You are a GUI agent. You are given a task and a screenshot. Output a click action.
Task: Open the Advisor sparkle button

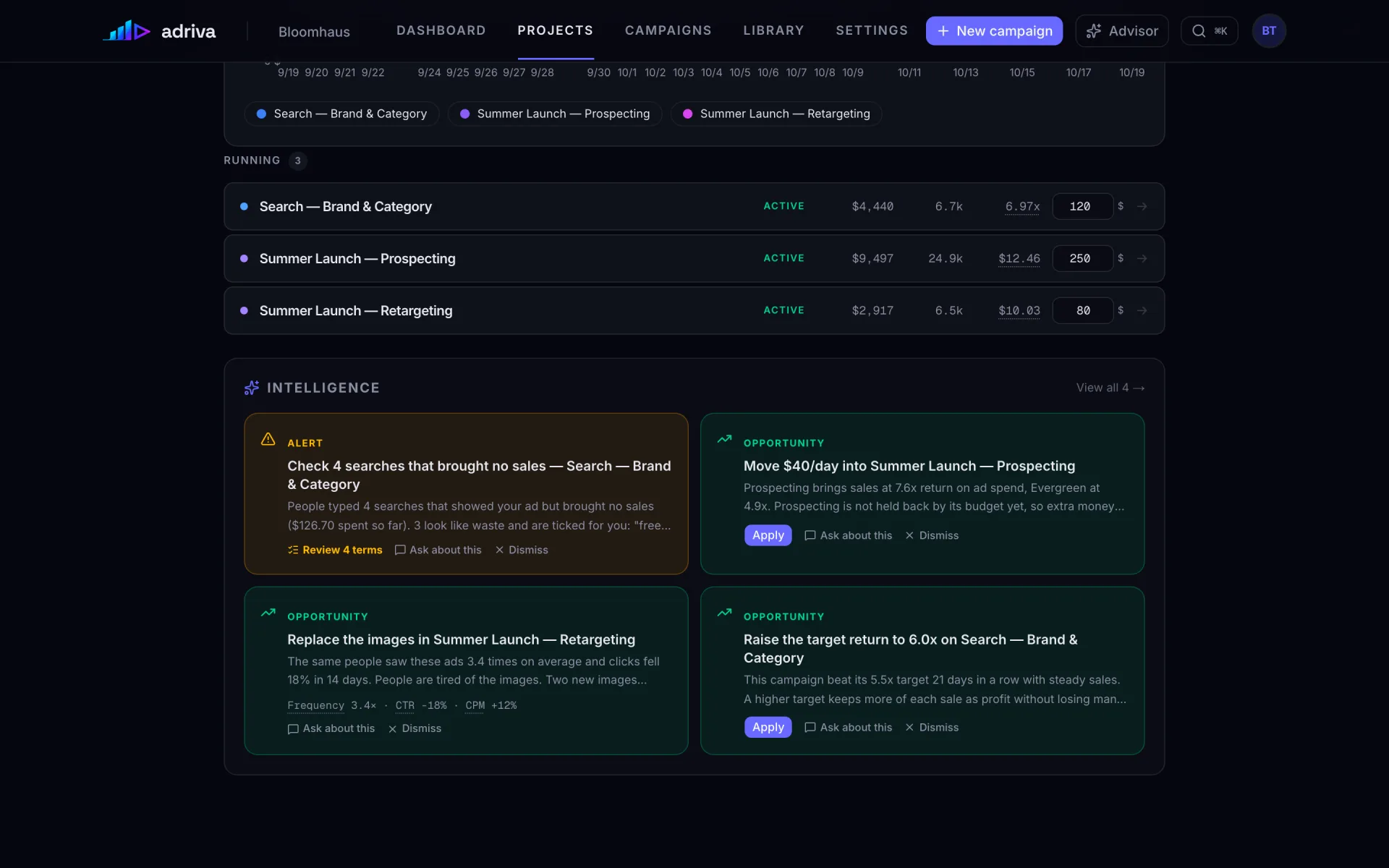(x=1121, y=30)
